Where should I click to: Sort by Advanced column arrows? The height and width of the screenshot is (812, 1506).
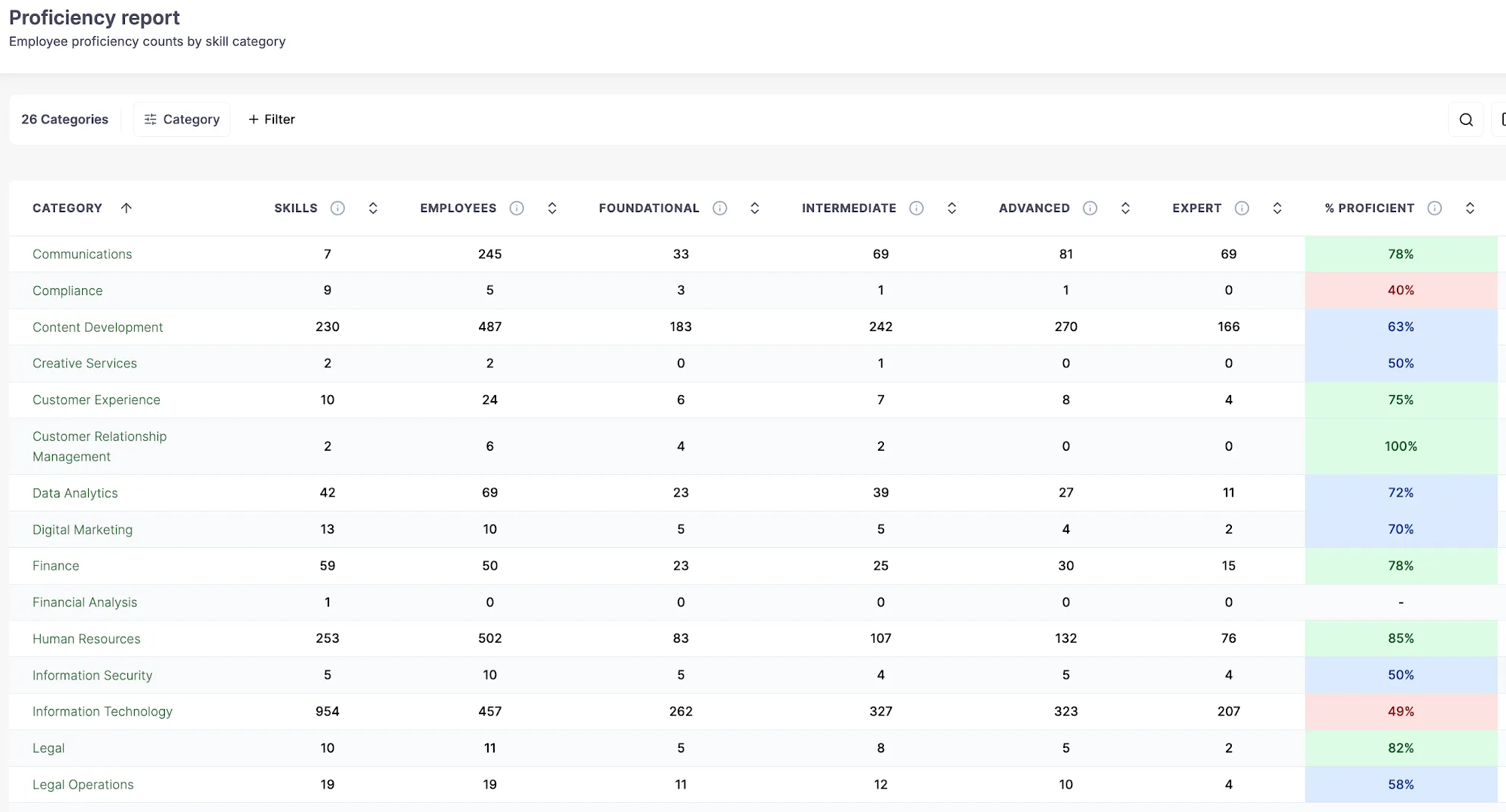pyautogui.click(x=1125, y=208)
